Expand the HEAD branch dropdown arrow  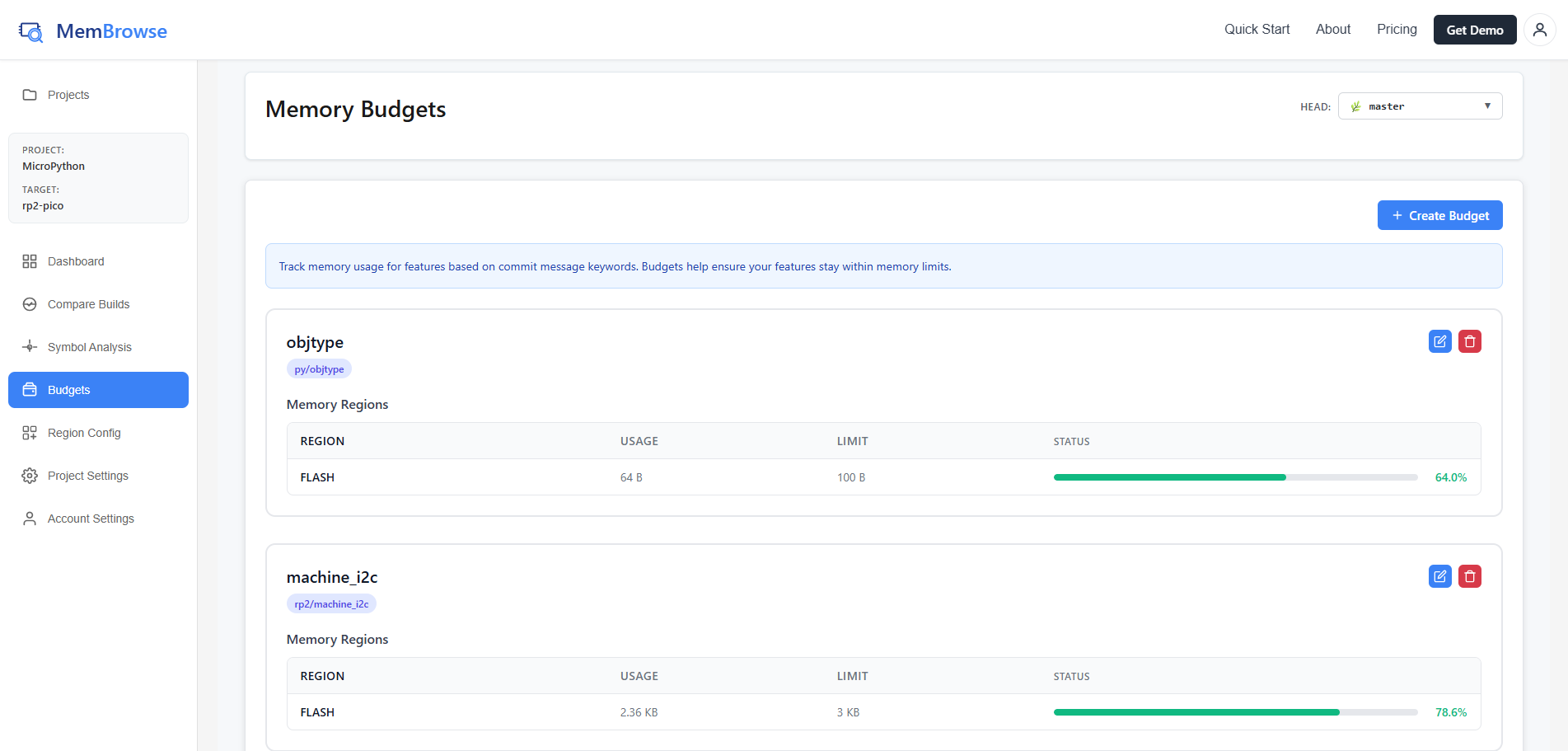1488,106
